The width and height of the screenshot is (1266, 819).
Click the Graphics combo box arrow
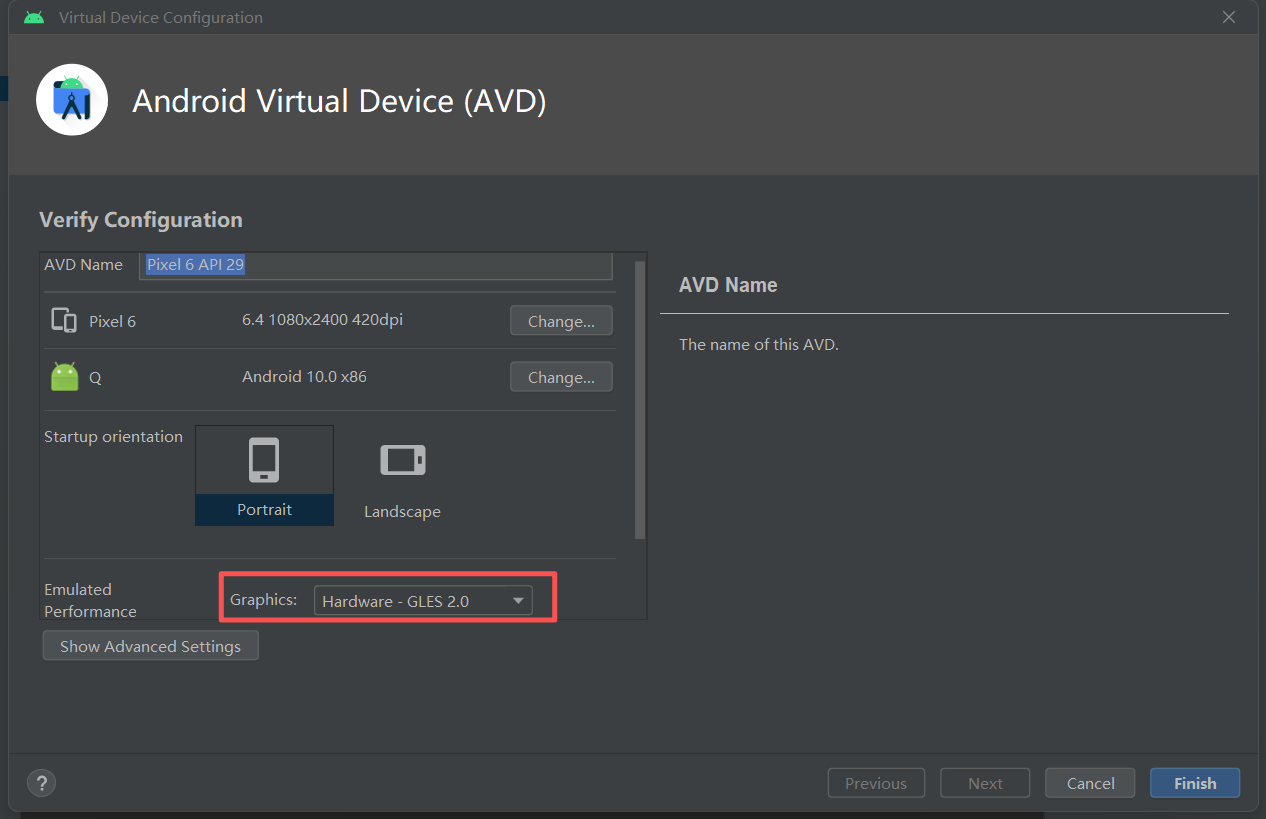point(518,601)
